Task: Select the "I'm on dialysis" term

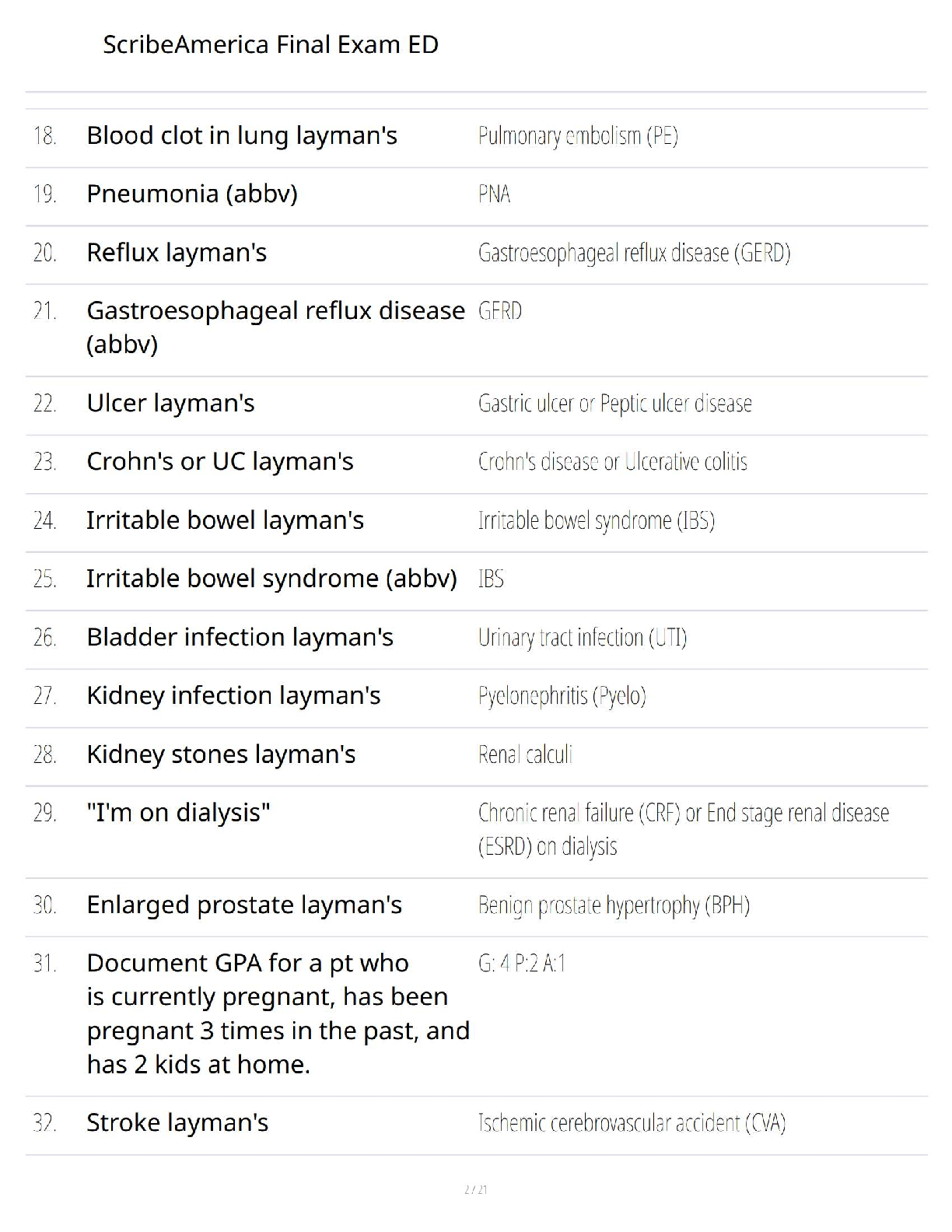Action: pyautogui.click(x=178, y=812)
